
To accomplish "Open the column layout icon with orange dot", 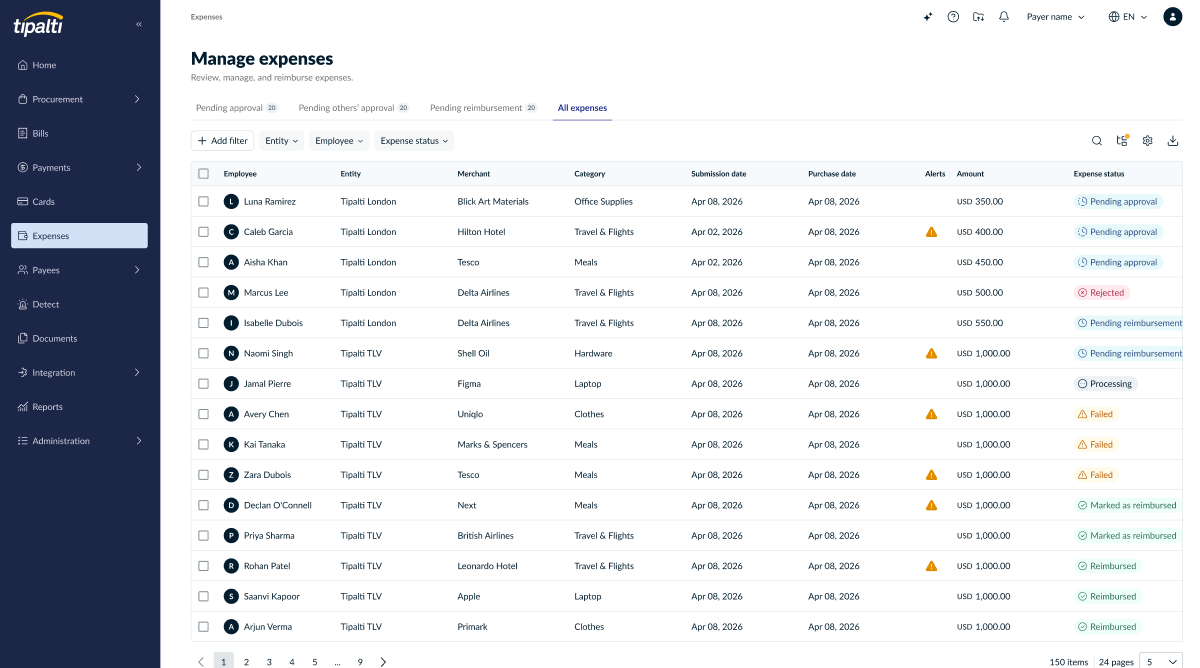I will pyautogui.click(x=1122, y=141).
